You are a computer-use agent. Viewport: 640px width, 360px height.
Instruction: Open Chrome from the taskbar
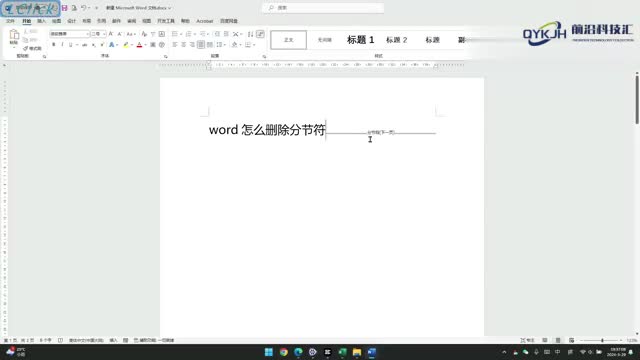283,352
